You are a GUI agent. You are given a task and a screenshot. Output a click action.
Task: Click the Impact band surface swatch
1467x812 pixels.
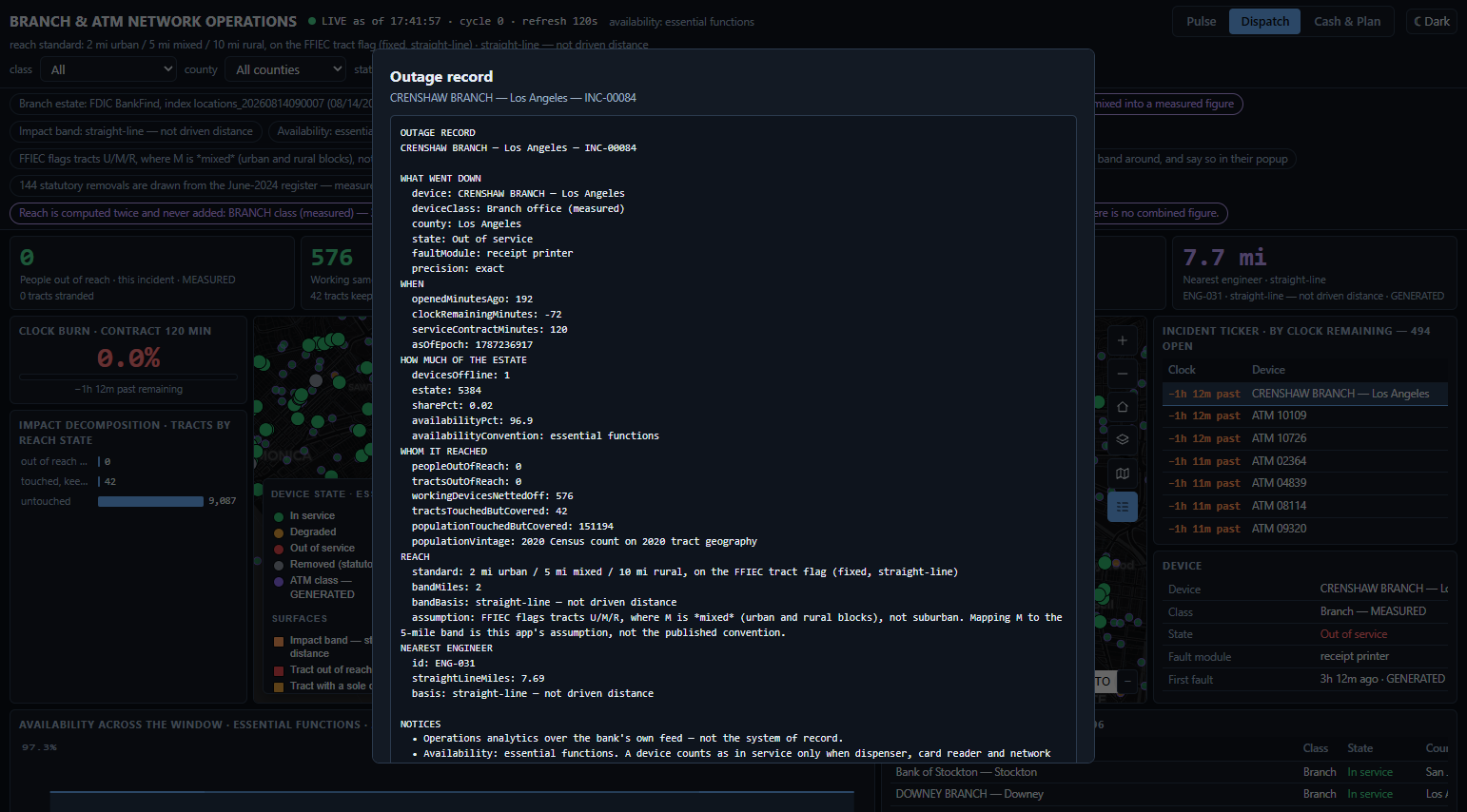coord(279,641)
